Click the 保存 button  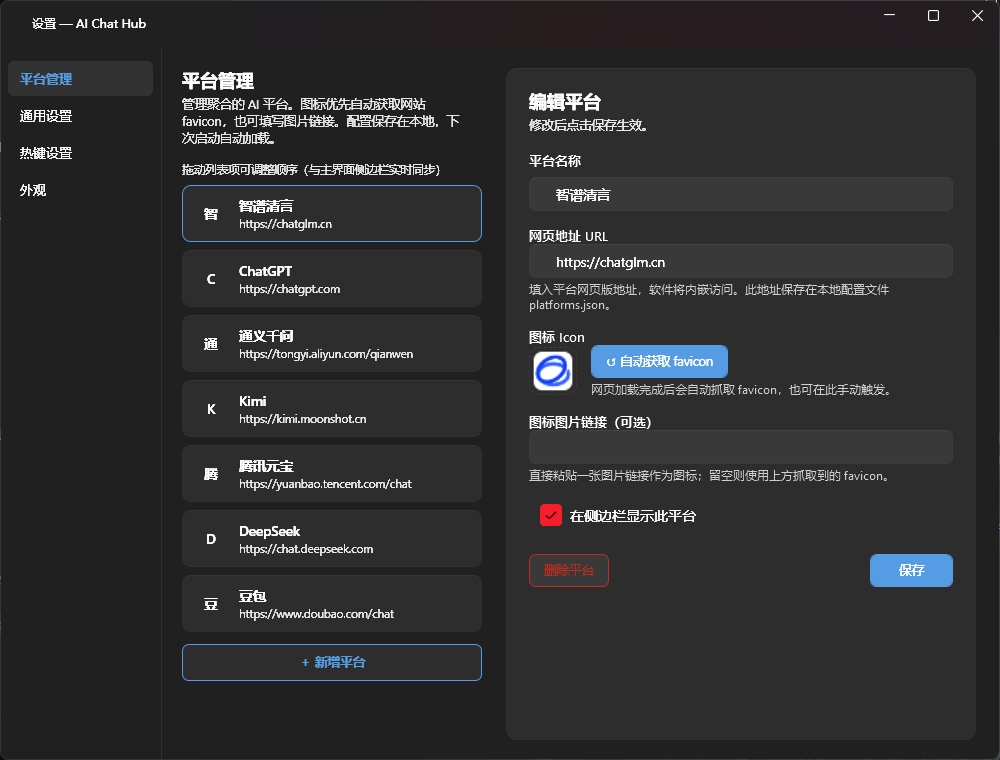pyautogui.click(x=911, y=571)
